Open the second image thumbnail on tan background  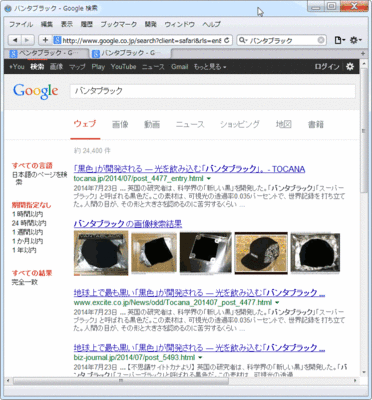click(154, 253)
